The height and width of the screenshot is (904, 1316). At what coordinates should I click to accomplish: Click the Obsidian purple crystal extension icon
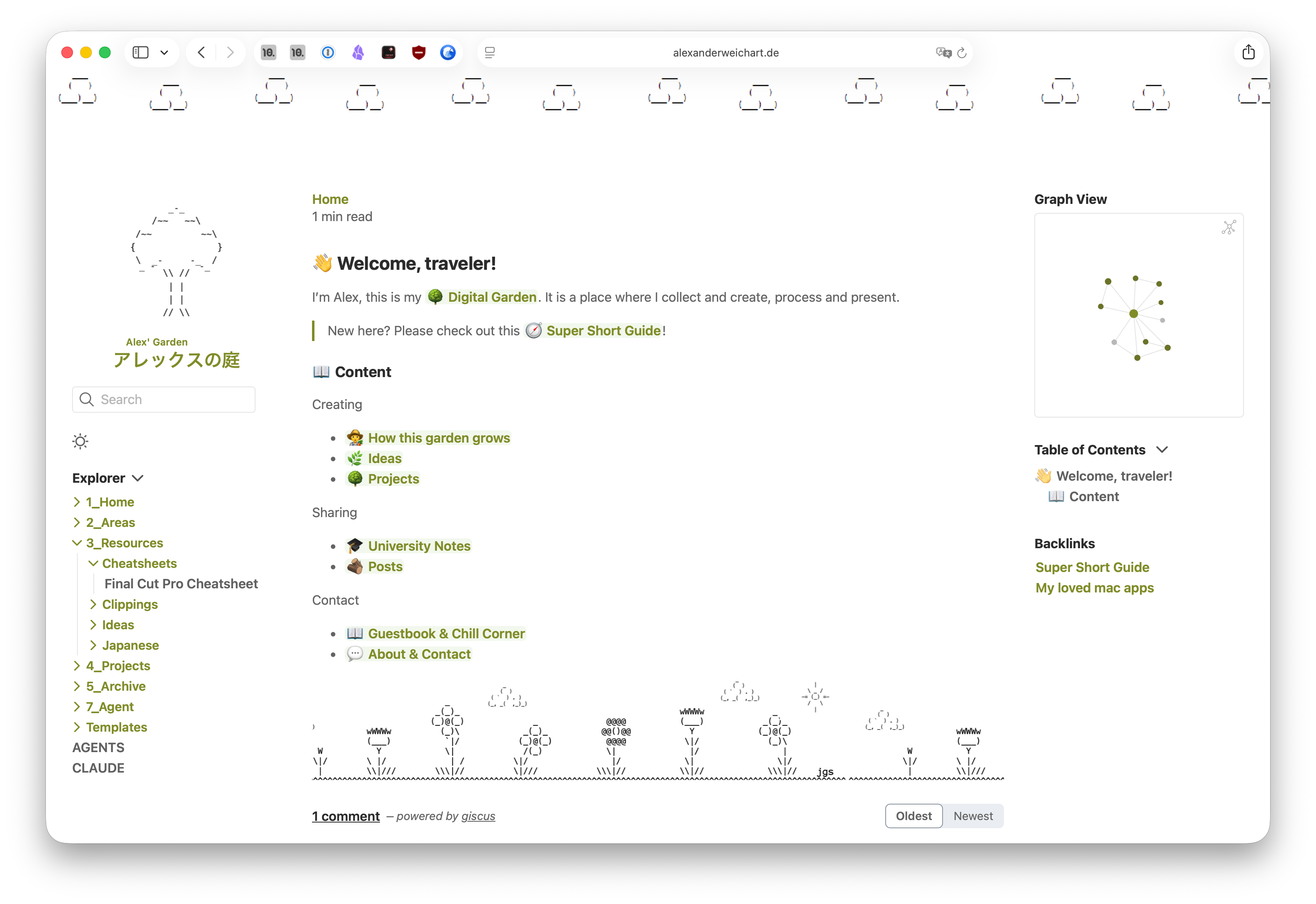click(358, 53)
